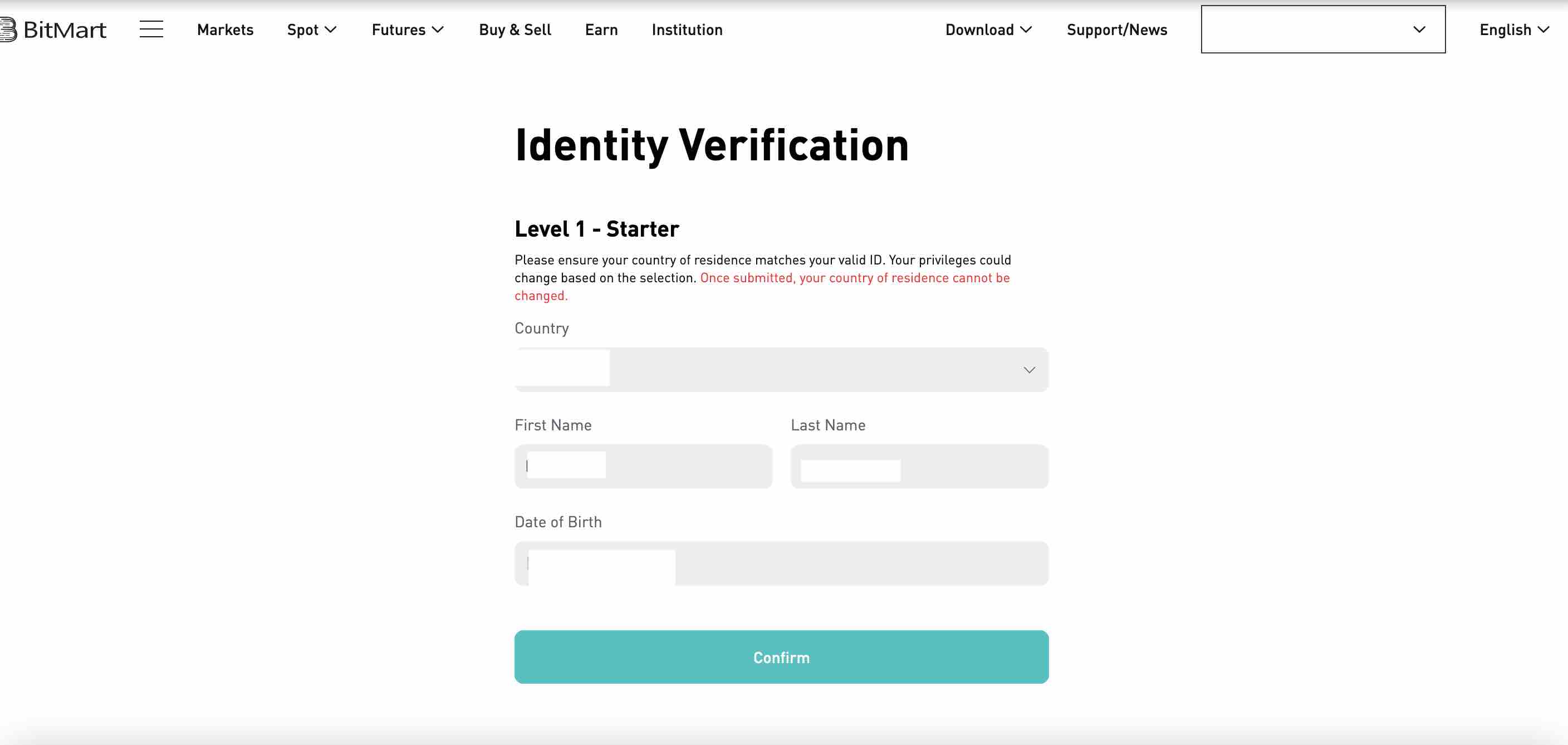Visit the Institution page

click(x=687, y=29)
